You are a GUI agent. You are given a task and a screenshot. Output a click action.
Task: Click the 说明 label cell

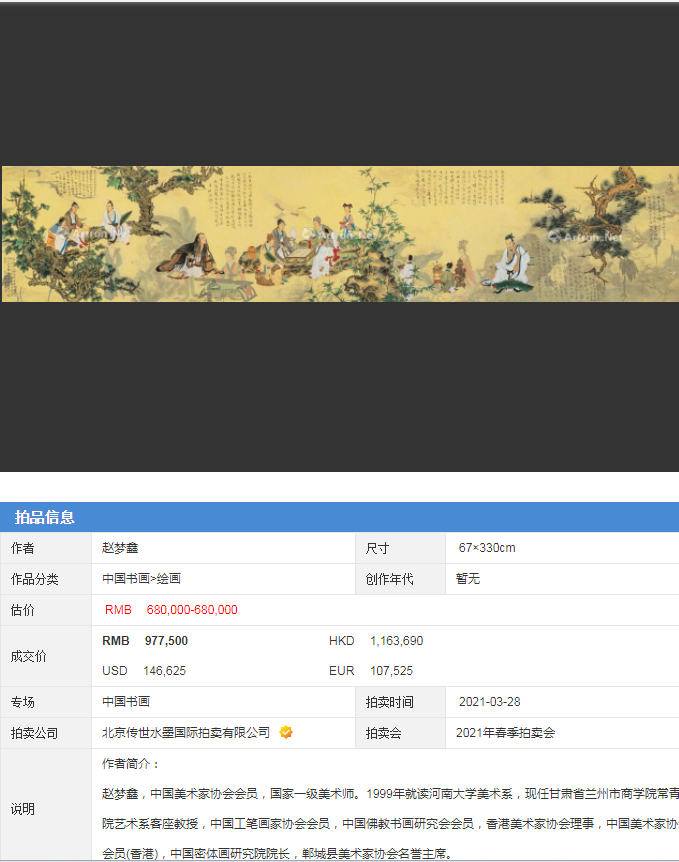click(46, 805)
